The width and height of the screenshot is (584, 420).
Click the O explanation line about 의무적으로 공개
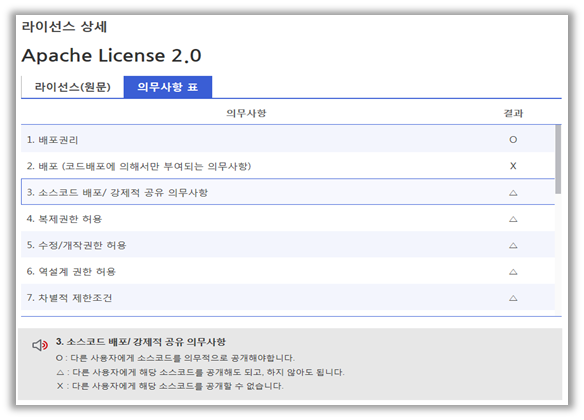coord(175,358)
